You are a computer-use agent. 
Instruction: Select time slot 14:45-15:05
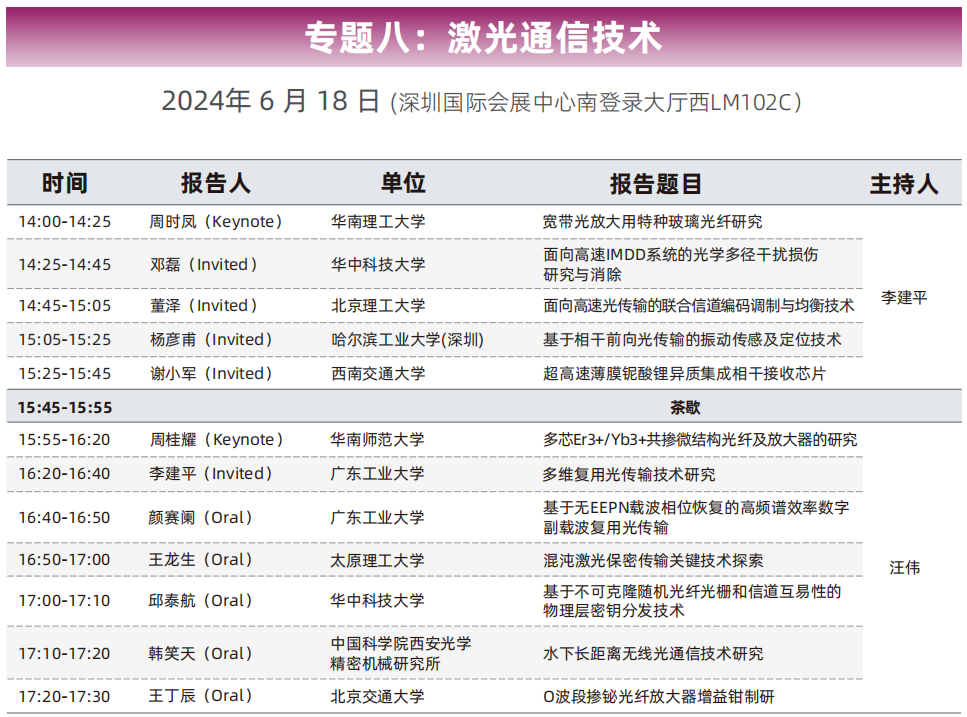point(65,306)
